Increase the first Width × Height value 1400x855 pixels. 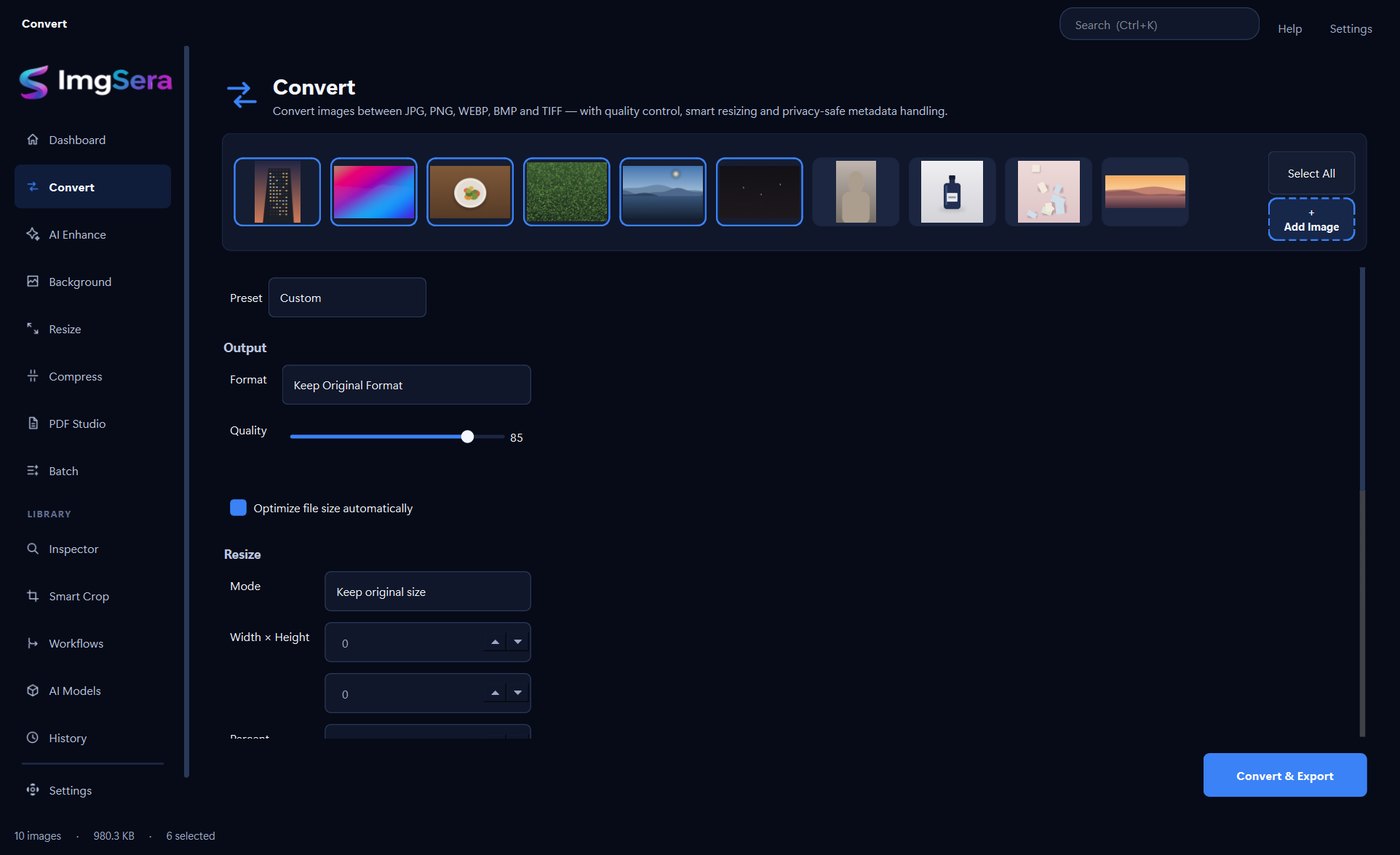[495, 642]
